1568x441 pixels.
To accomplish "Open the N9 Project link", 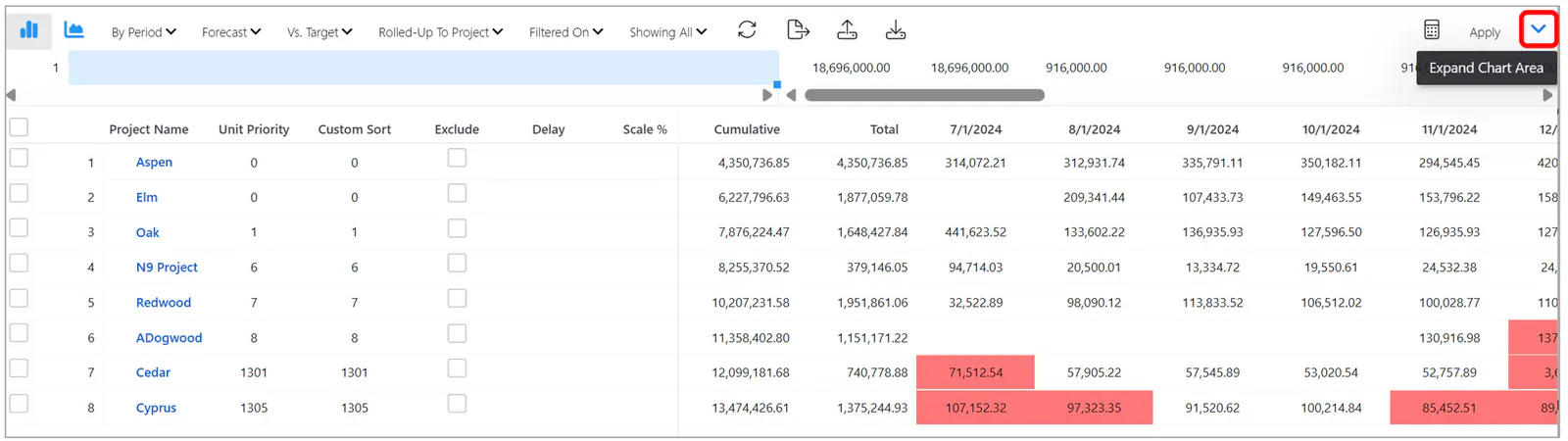I will point(167,268).
